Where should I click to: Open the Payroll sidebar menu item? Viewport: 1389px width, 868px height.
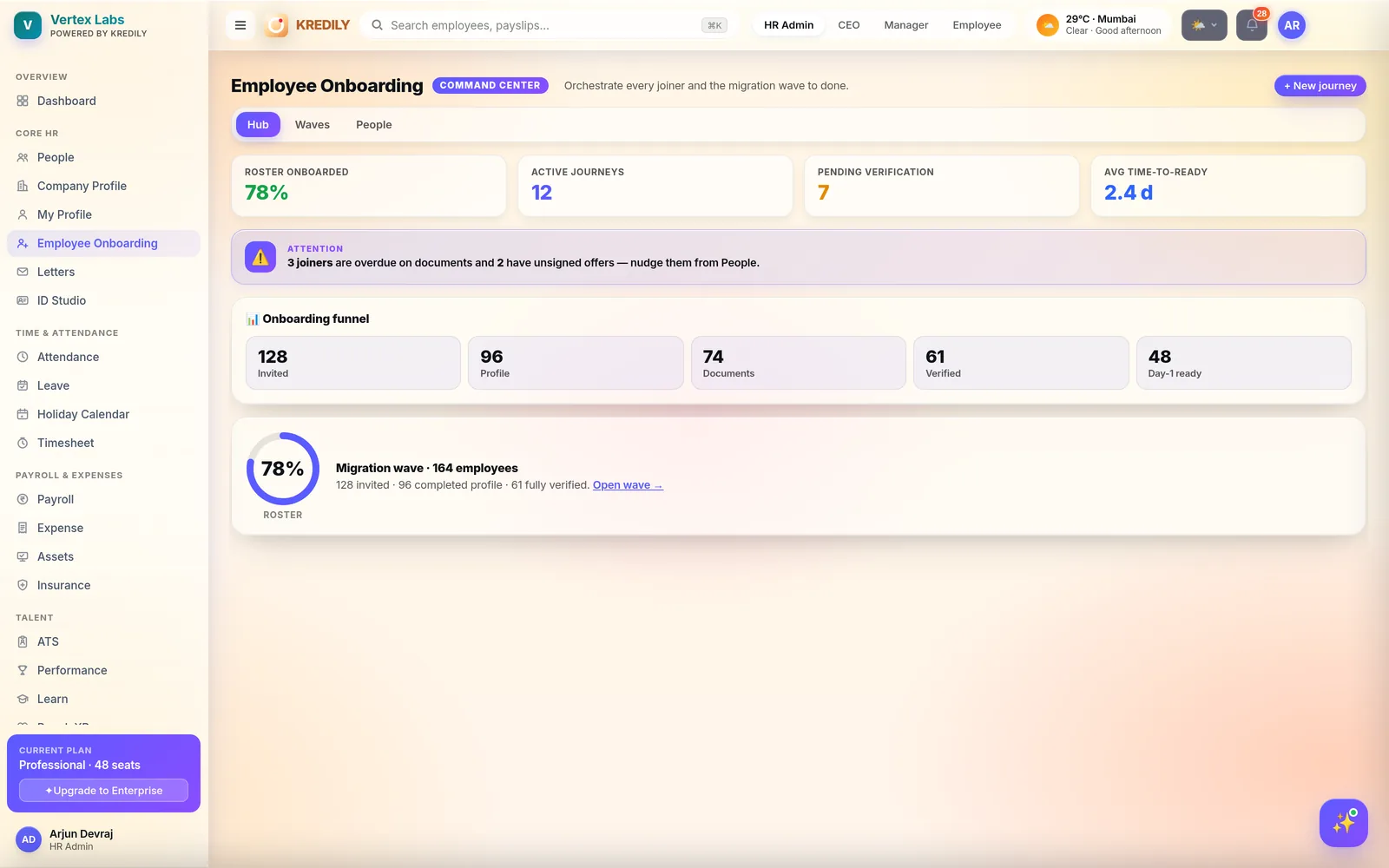point(103,499)
